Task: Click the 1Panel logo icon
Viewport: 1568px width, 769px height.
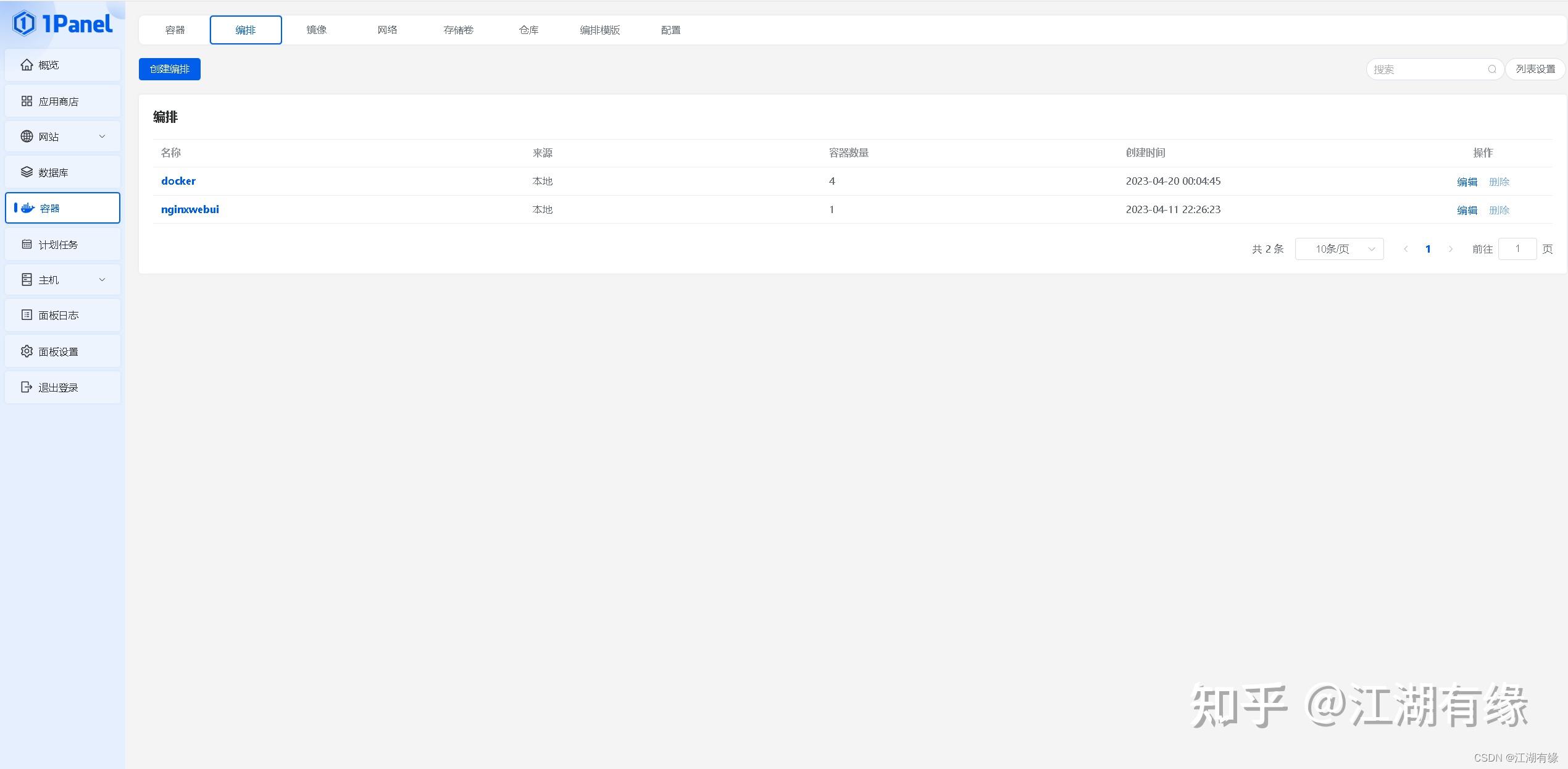Action: pos(25,24)
